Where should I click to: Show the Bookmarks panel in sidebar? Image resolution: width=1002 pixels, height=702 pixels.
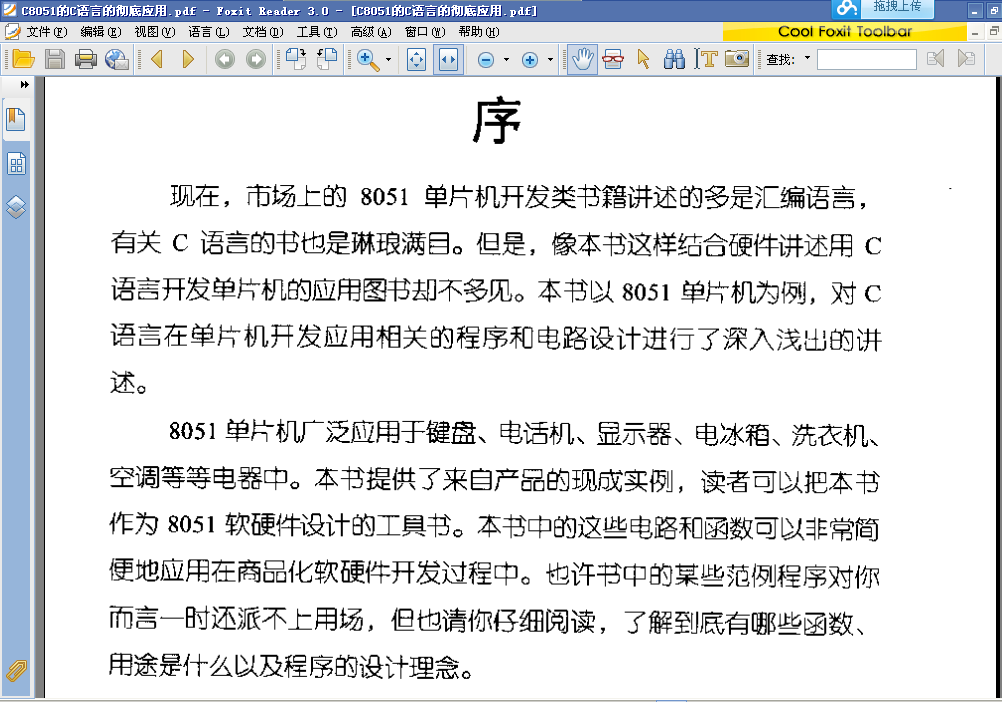pos(16,120)
